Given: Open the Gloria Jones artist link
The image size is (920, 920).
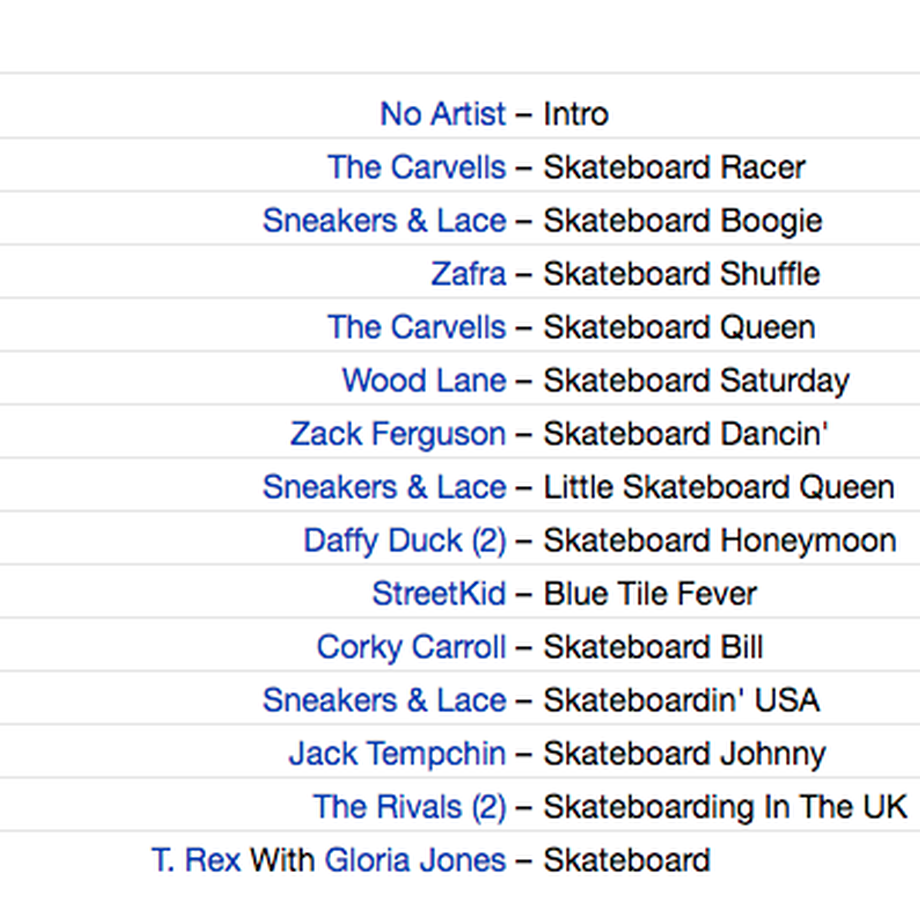Looking at the screenshot, I should [x=415, y=860].
